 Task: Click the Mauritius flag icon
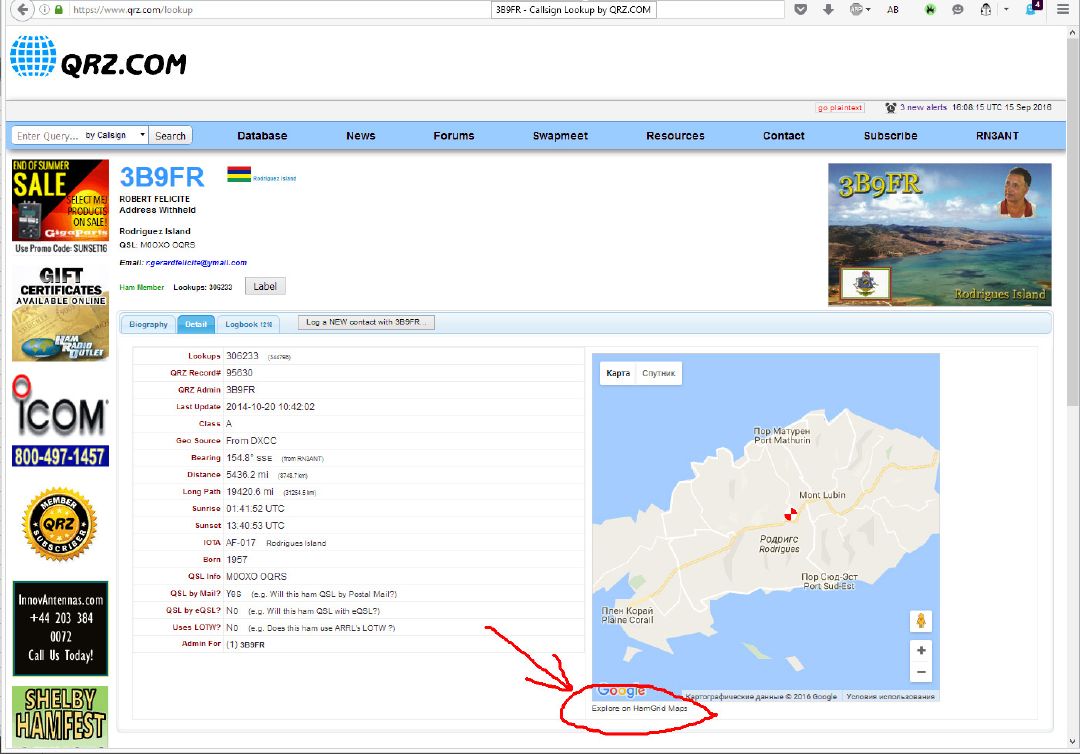[239, 174]
